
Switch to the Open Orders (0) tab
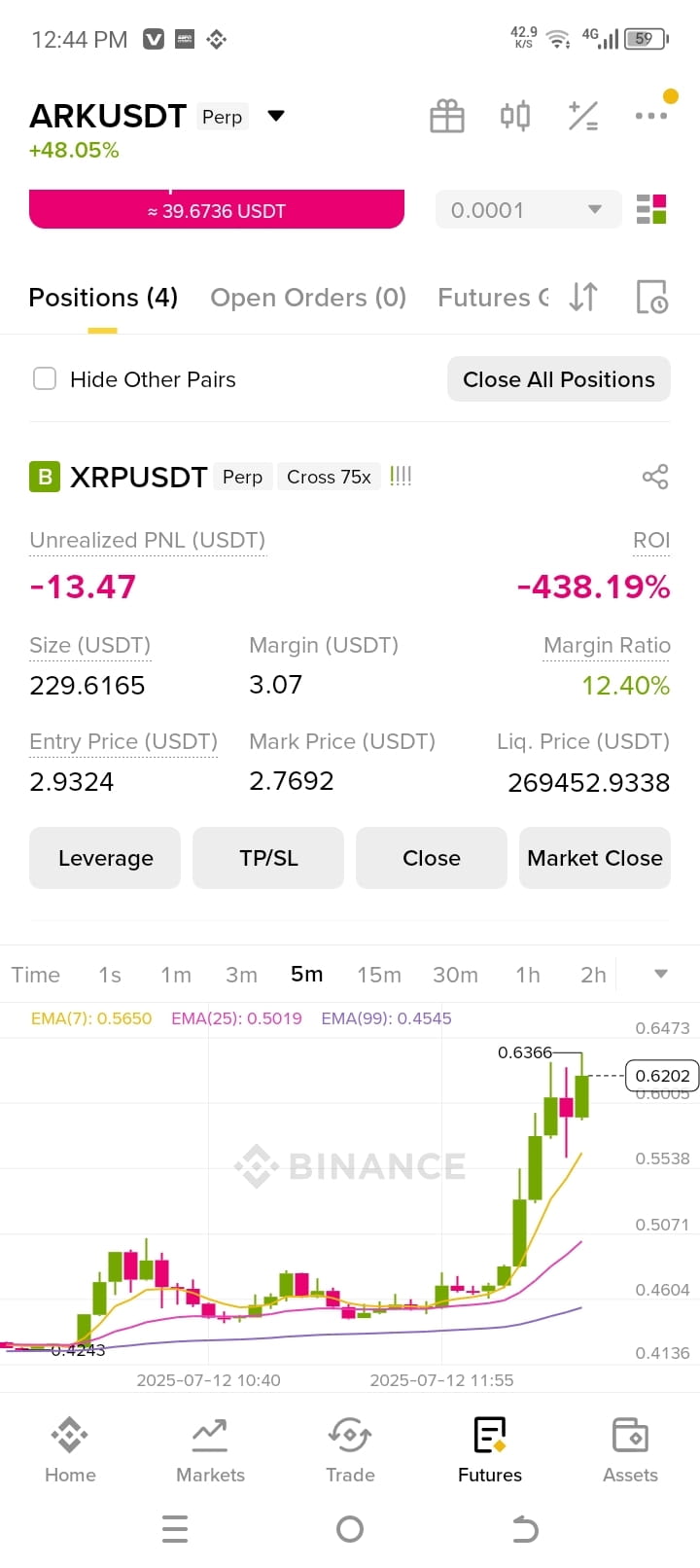tap(308, 298)
